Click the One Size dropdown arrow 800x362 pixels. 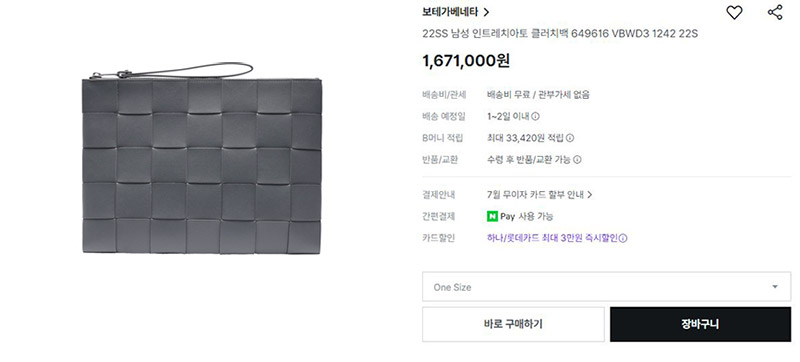tap(774, 287)
